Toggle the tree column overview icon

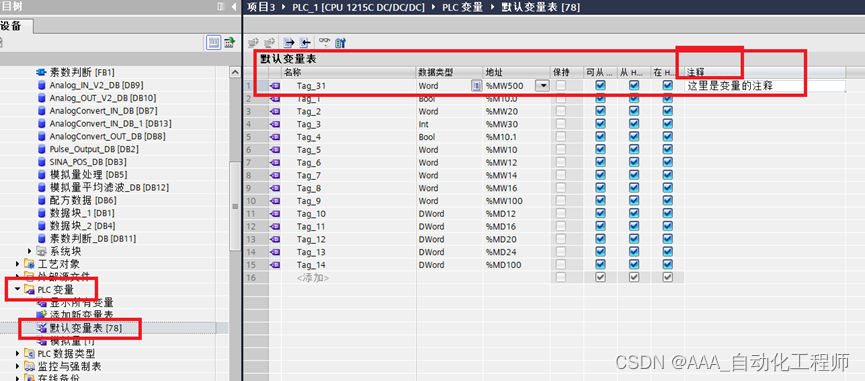pos(214,42)
